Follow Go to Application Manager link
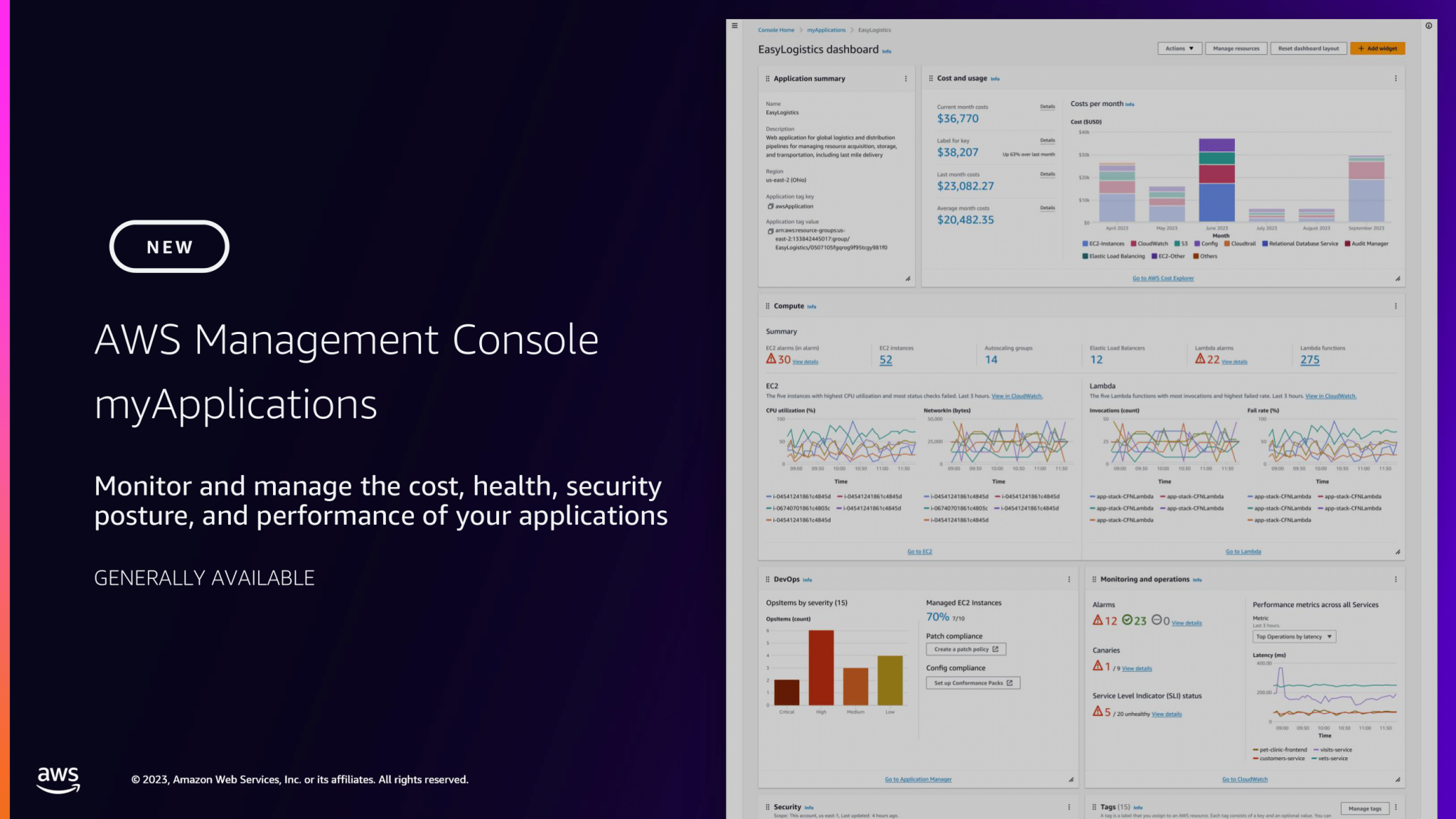Image resolution: width=1456 pixels, height=819 pixels. pos(918,780)
